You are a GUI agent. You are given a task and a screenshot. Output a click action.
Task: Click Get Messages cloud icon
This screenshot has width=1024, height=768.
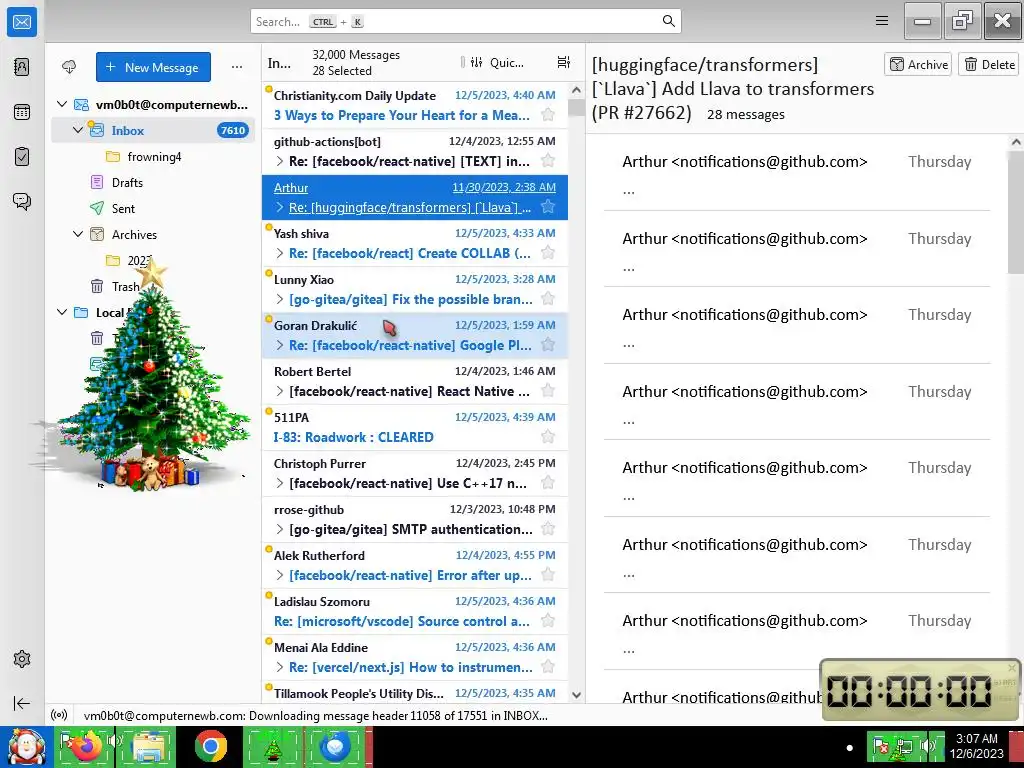point(69,67)
